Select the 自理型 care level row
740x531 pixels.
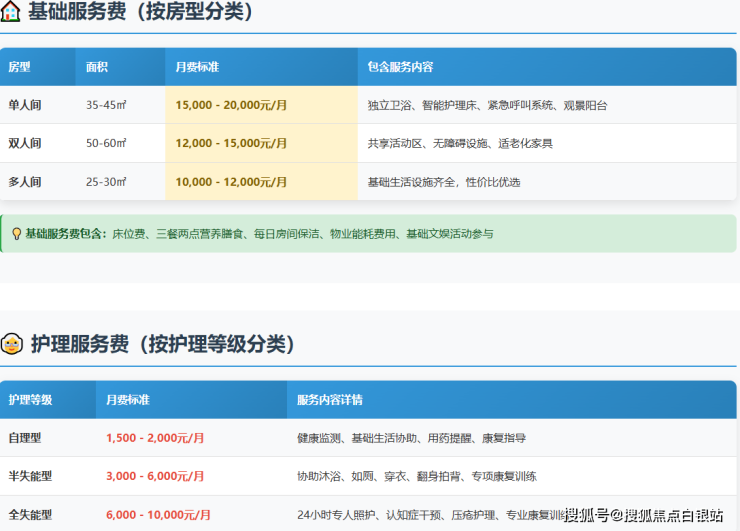25,438
